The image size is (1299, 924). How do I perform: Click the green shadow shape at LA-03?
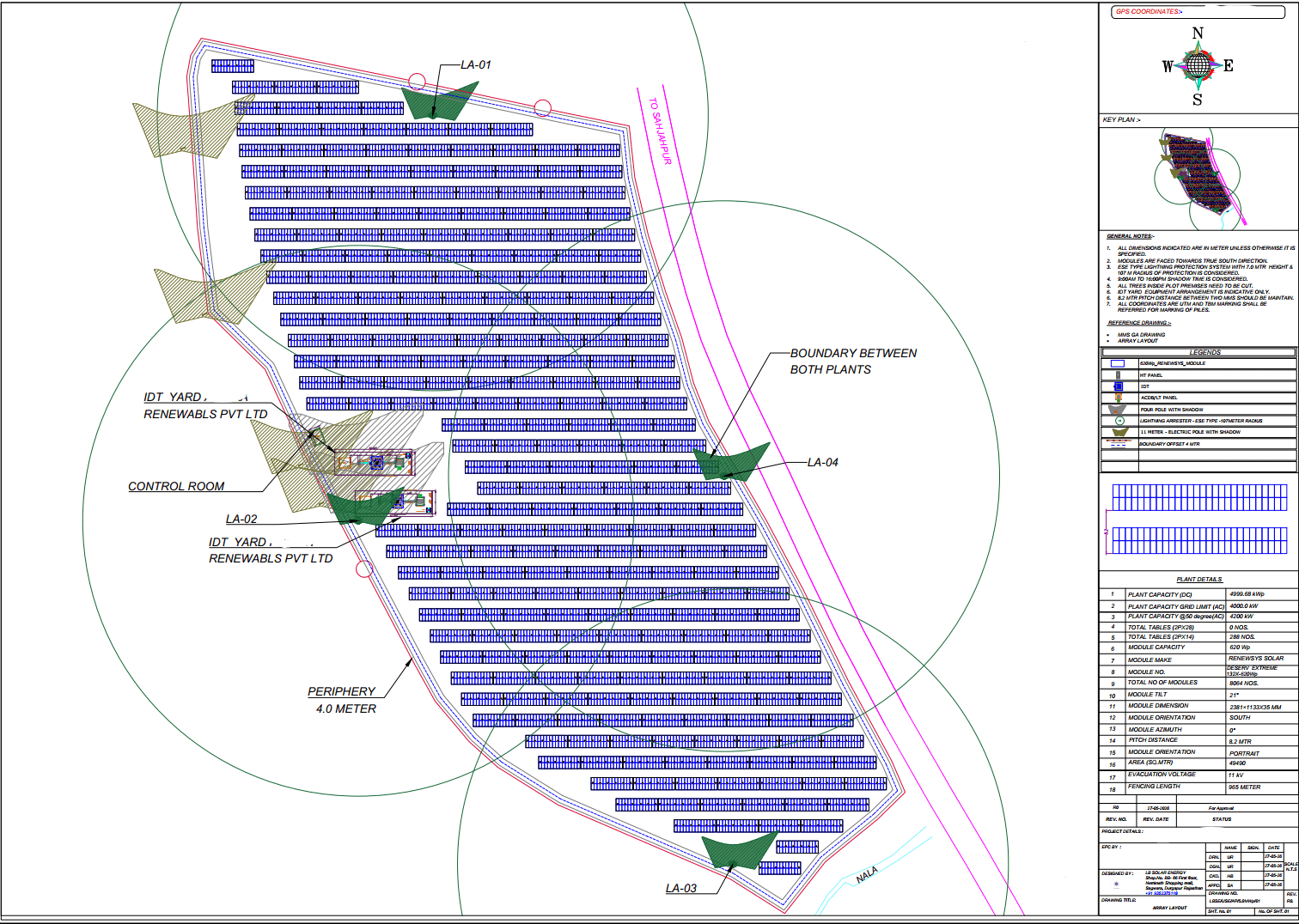pyautogui.click(x=741, y=850)
